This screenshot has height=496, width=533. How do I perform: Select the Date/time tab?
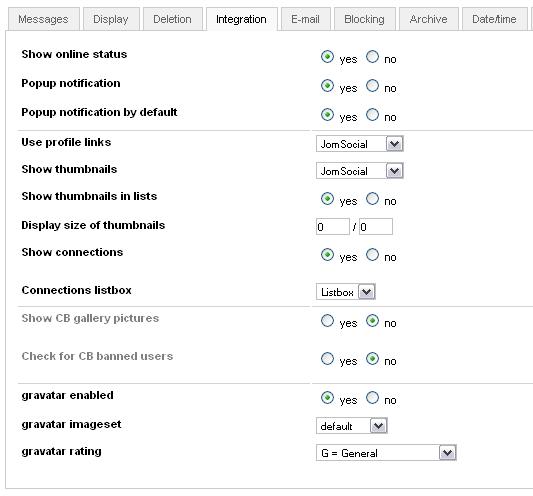point(494,19)
